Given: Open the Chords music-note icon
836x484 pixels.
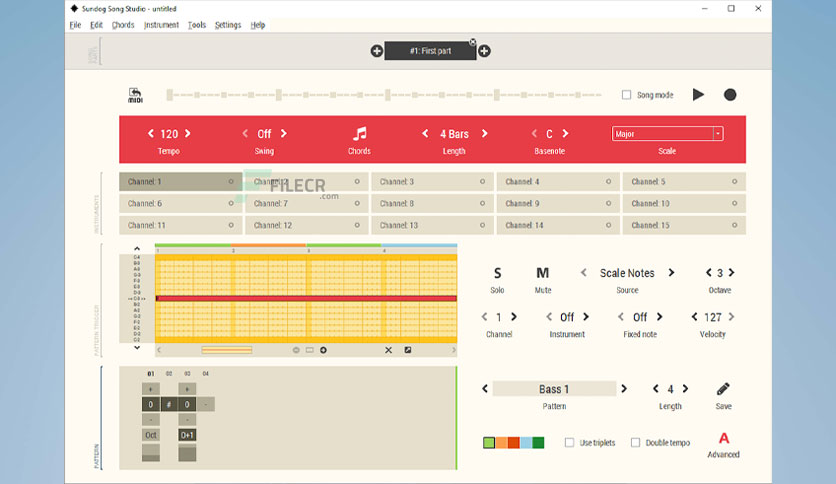Looking at the screenshot, I should (360, 133).
